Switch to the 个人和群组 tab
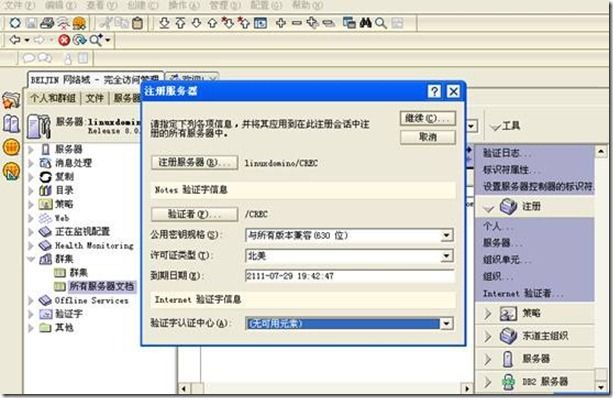Viewport: 613px width, 398px height. 53,98
